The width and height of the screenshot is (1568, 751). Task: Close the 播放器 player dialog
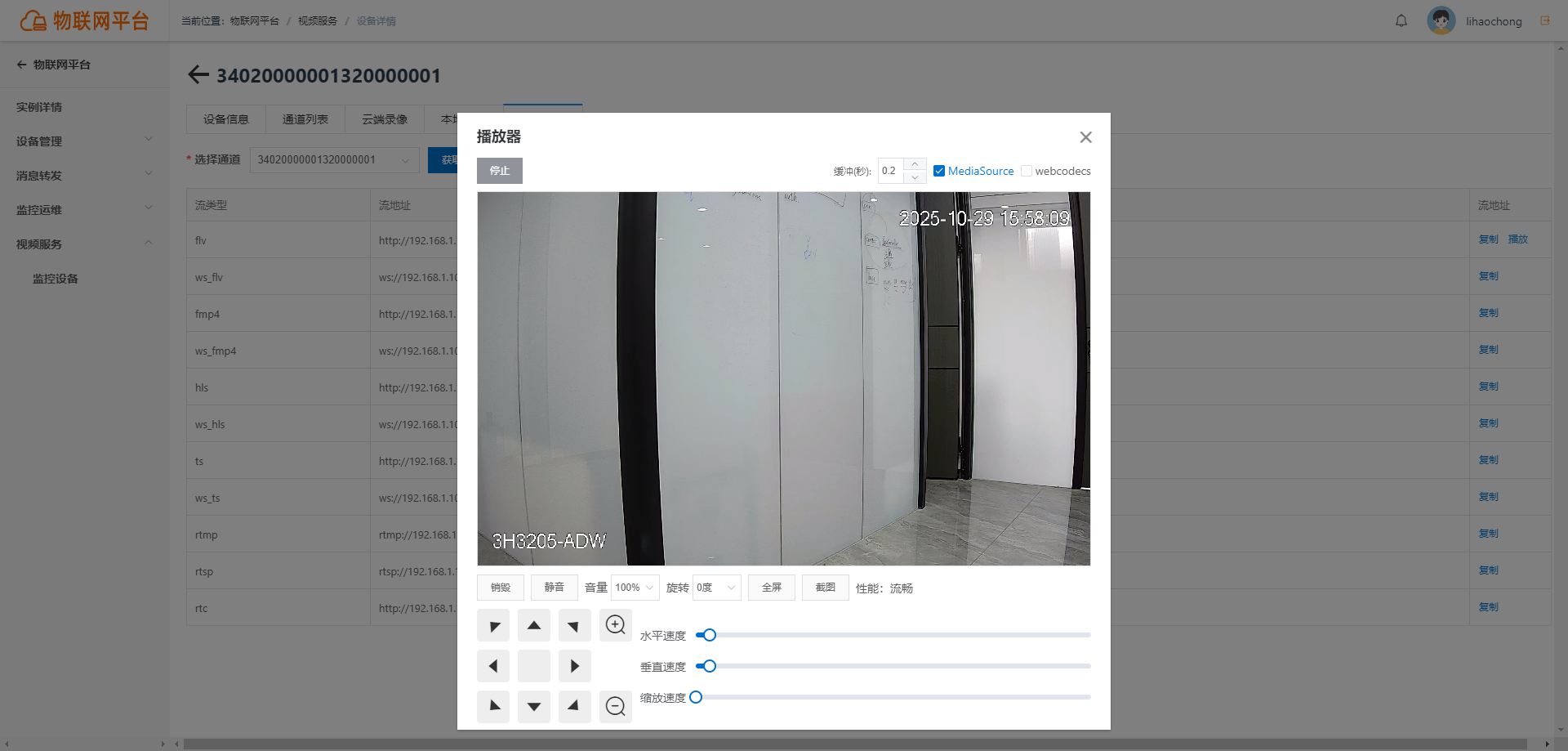pyautogui.click(x=1085, y=137)
